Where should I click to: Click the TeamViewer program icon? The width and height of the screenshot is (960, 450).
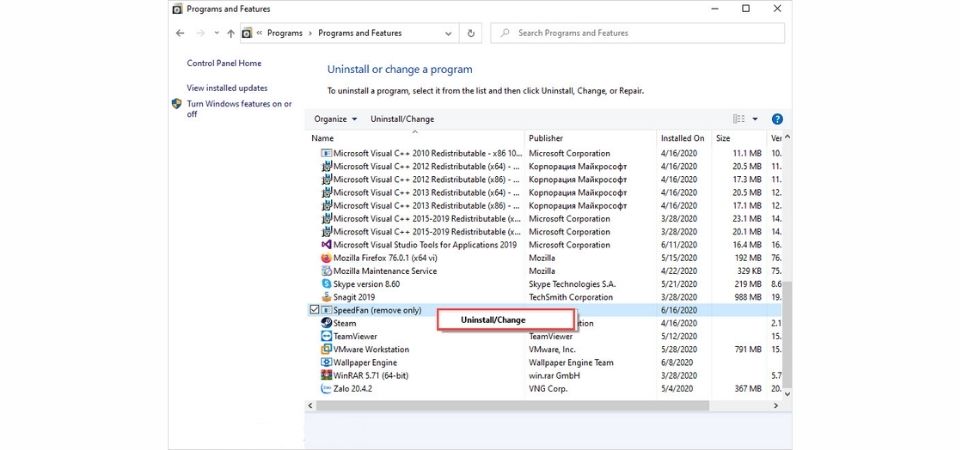326,336
